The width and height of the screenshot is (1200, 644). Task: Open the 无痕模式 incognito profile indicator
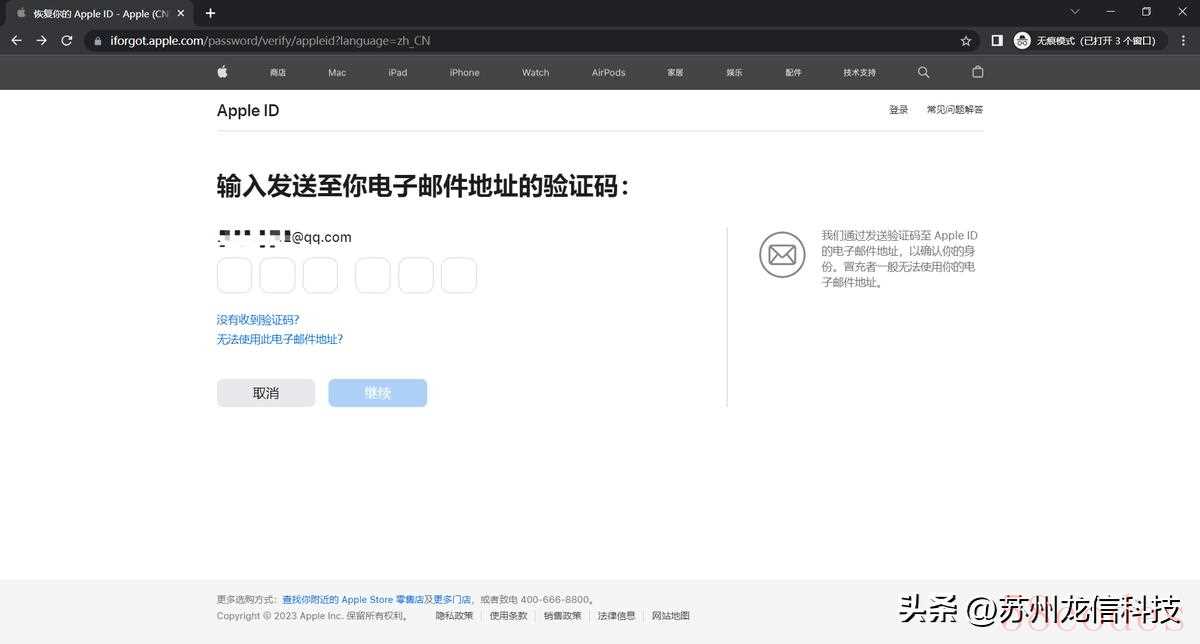1089,41
